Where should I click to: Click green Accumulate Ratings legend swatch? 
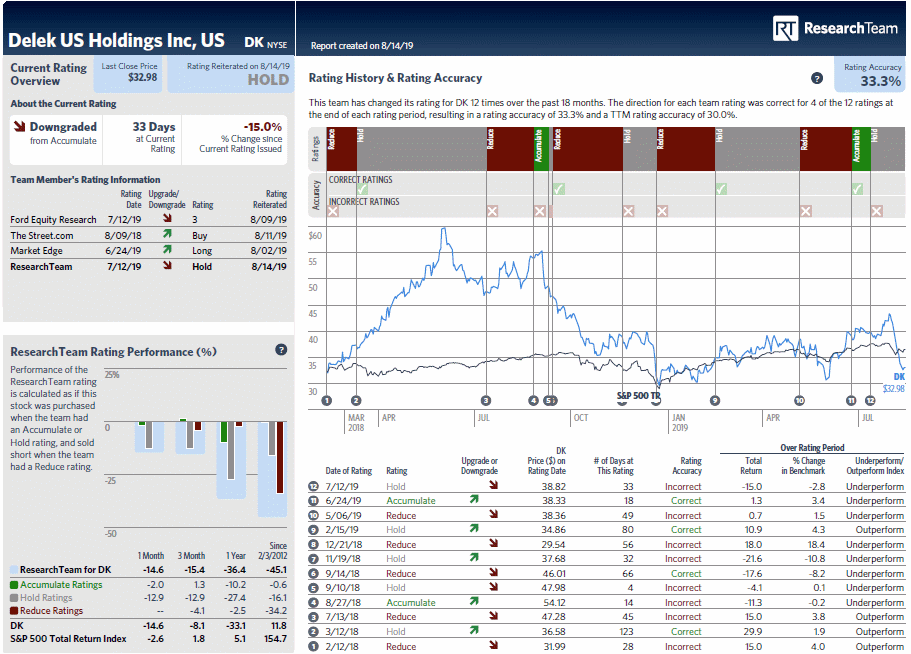pyautogui.click(x=14, y=585)
